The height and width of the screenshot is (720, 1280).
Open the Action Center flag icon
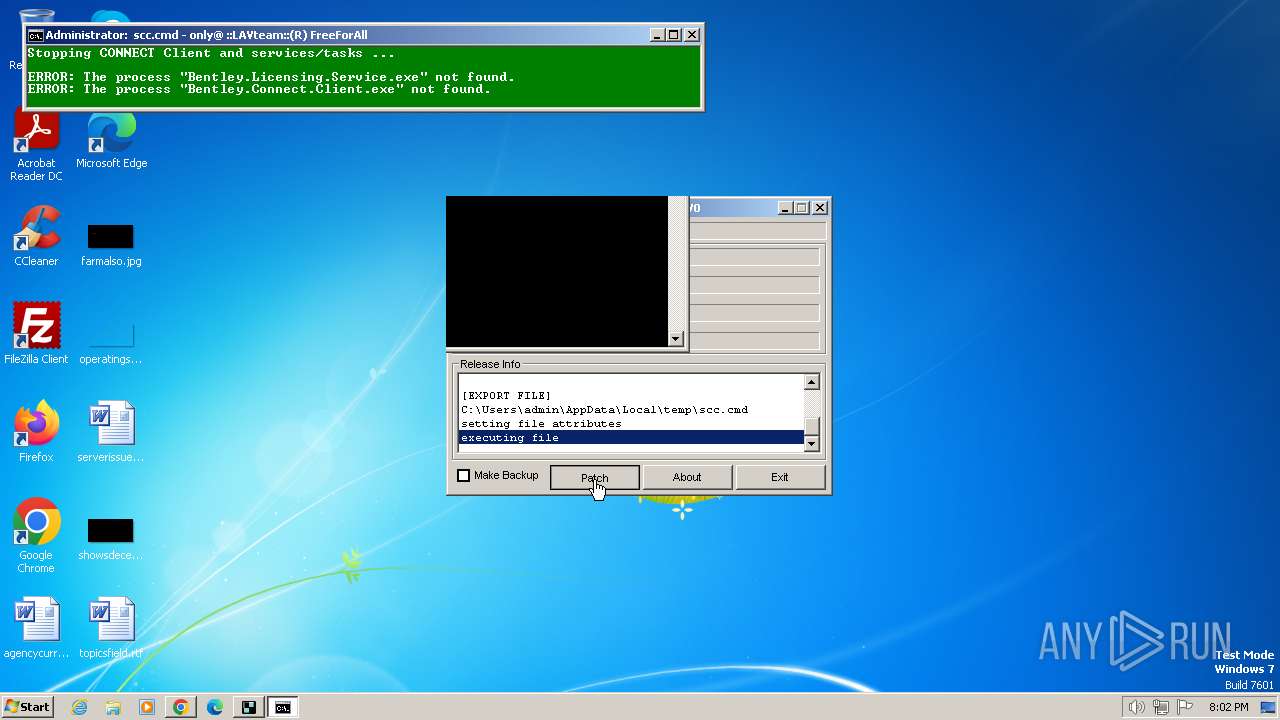pyautogui.click(x=1186, y=707)
